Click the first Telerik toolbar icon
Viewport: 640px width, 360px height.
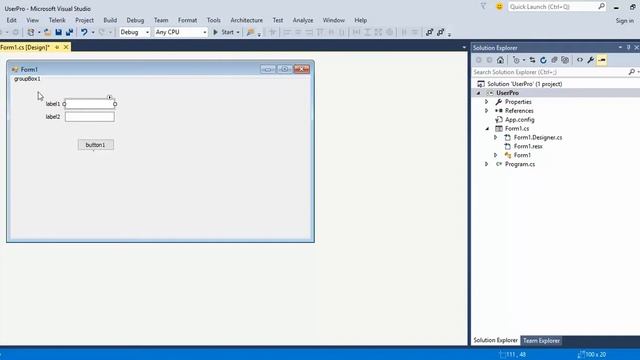tap(429, 32)
